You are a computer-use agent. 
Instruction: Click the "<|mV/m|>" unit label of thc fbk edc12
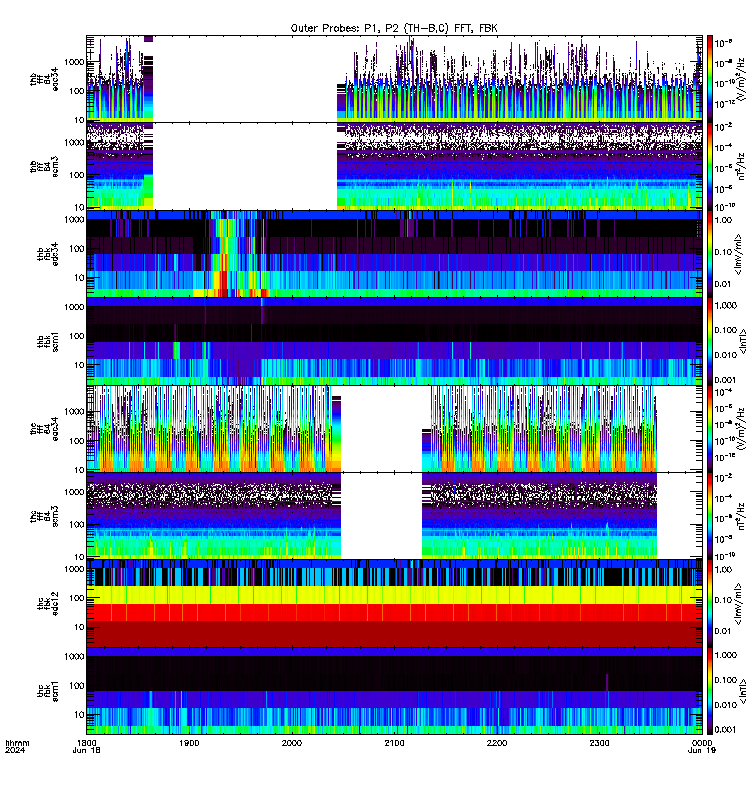739,604
